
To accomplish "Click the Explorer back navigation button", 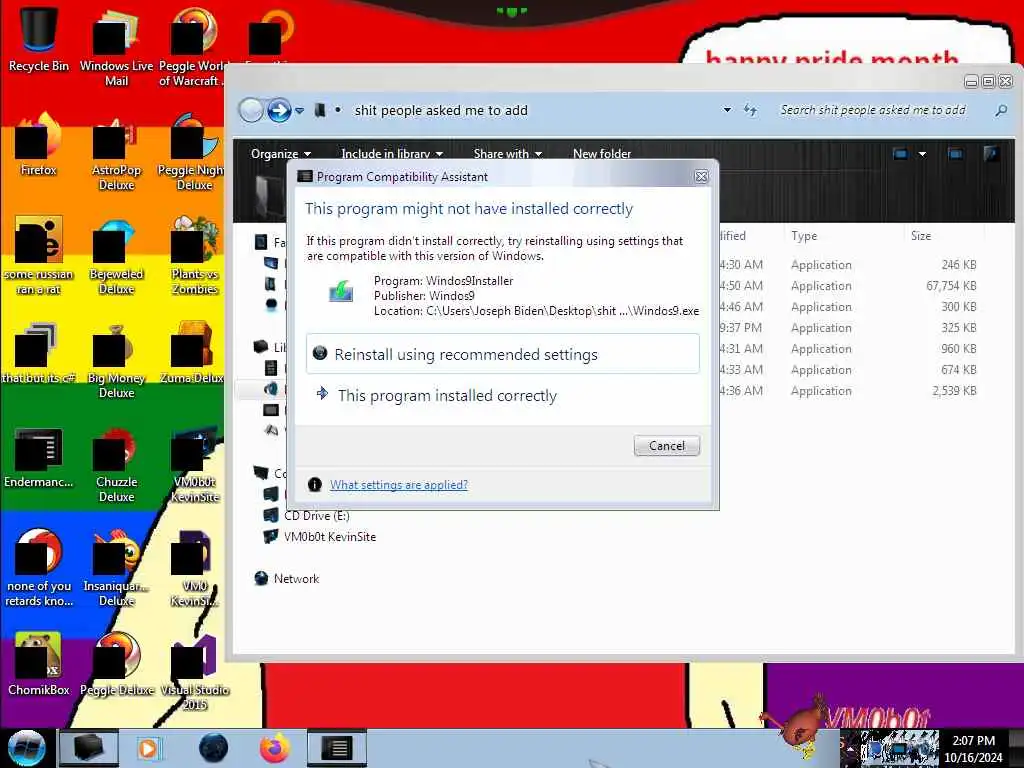I will tap(251, 110).
